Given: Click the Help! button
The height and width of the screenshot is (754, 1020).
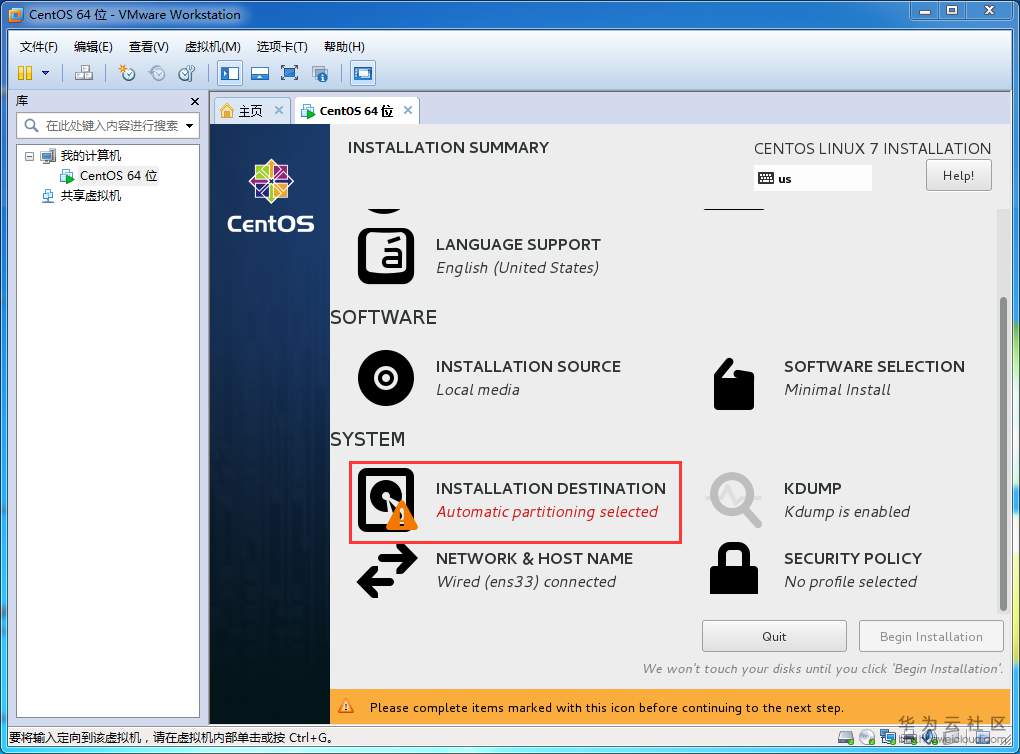Looking at the screenshot, I should 958,176.
